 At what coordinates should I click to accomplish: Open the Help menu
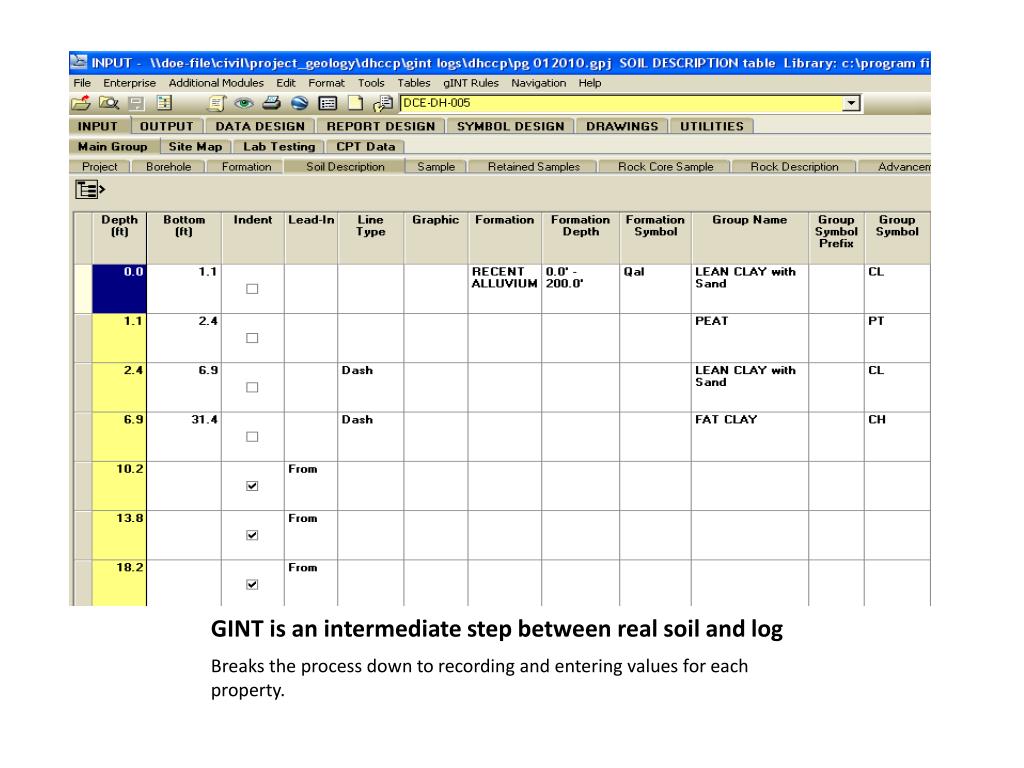[590, 83]
